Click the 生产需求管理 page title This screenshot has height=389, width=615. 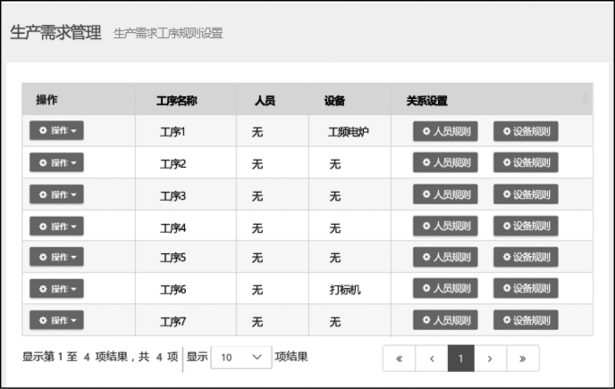[x=56, y=32]
